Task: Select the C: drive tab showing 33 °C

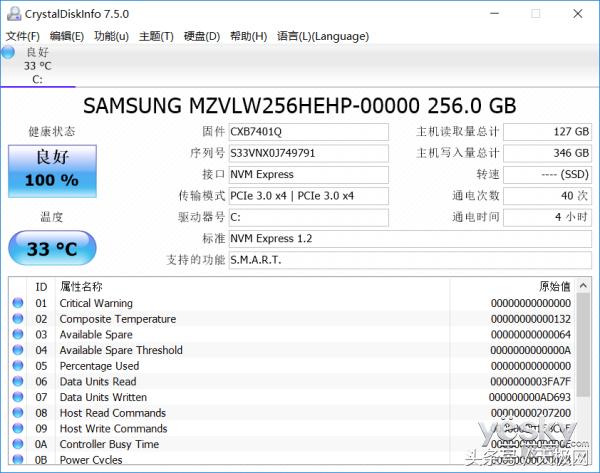Action: click(38, 65)
